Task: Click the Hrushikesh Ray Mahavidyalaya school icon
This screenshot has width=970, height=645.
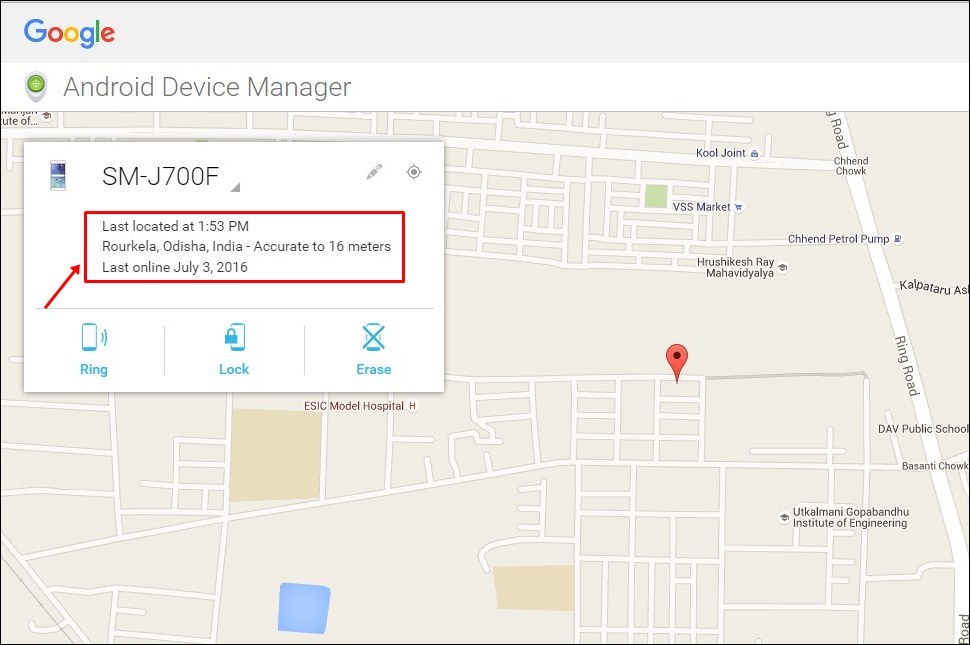Action: 783,268
